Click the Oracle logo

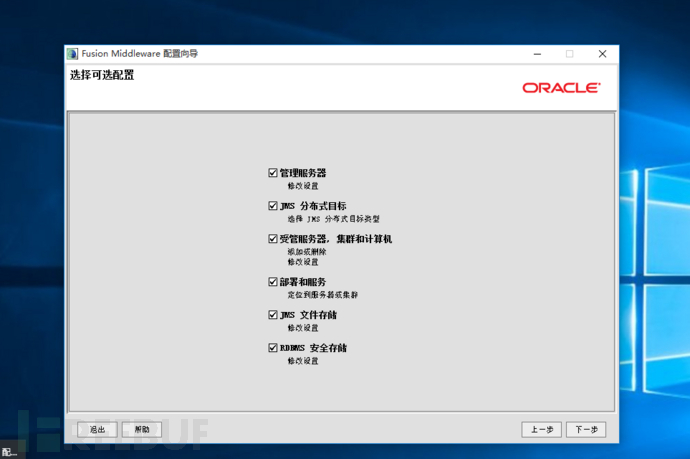[x=561, y=88]
